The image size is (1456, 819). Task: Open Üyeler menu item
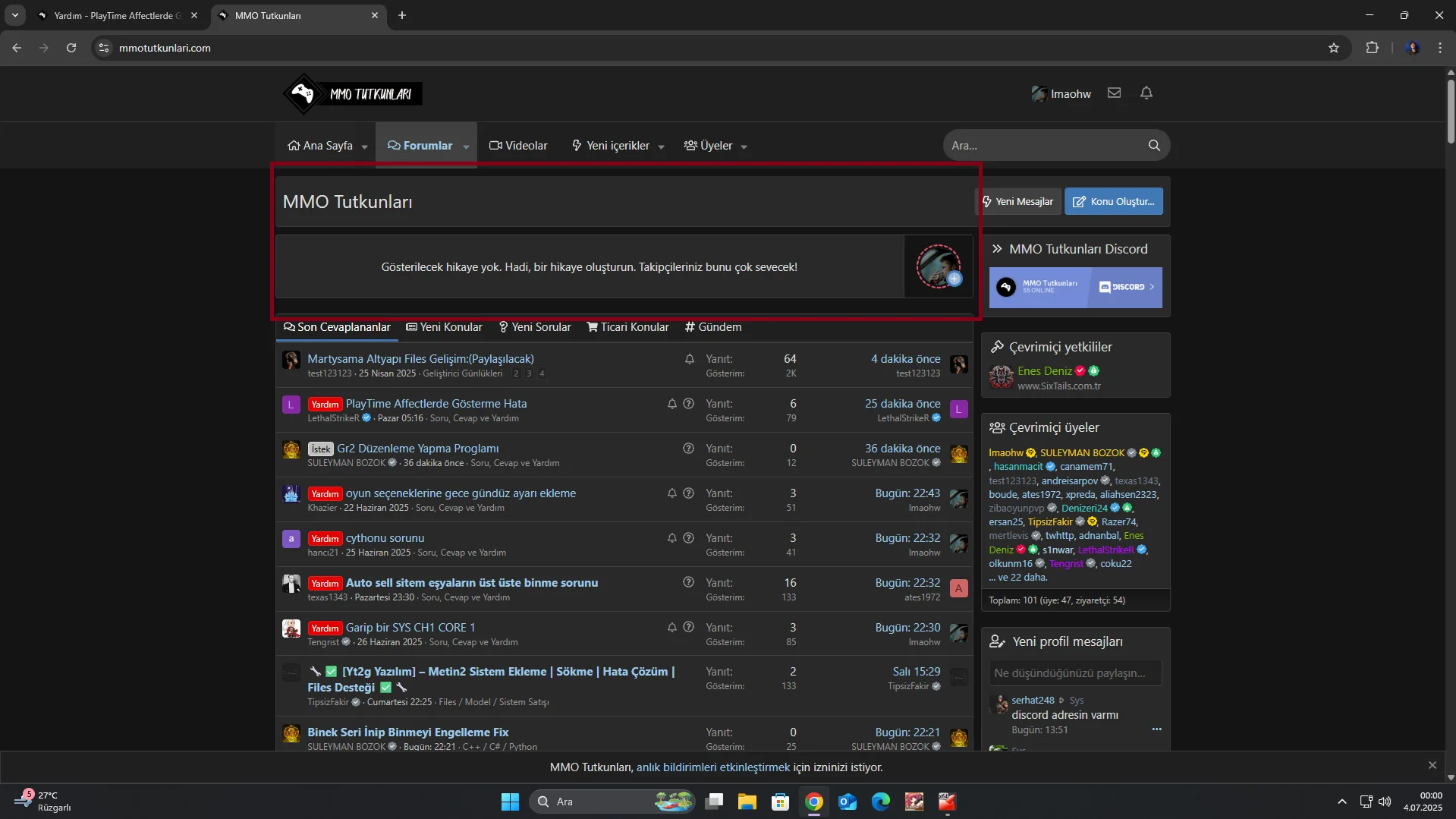pos(709,146)
